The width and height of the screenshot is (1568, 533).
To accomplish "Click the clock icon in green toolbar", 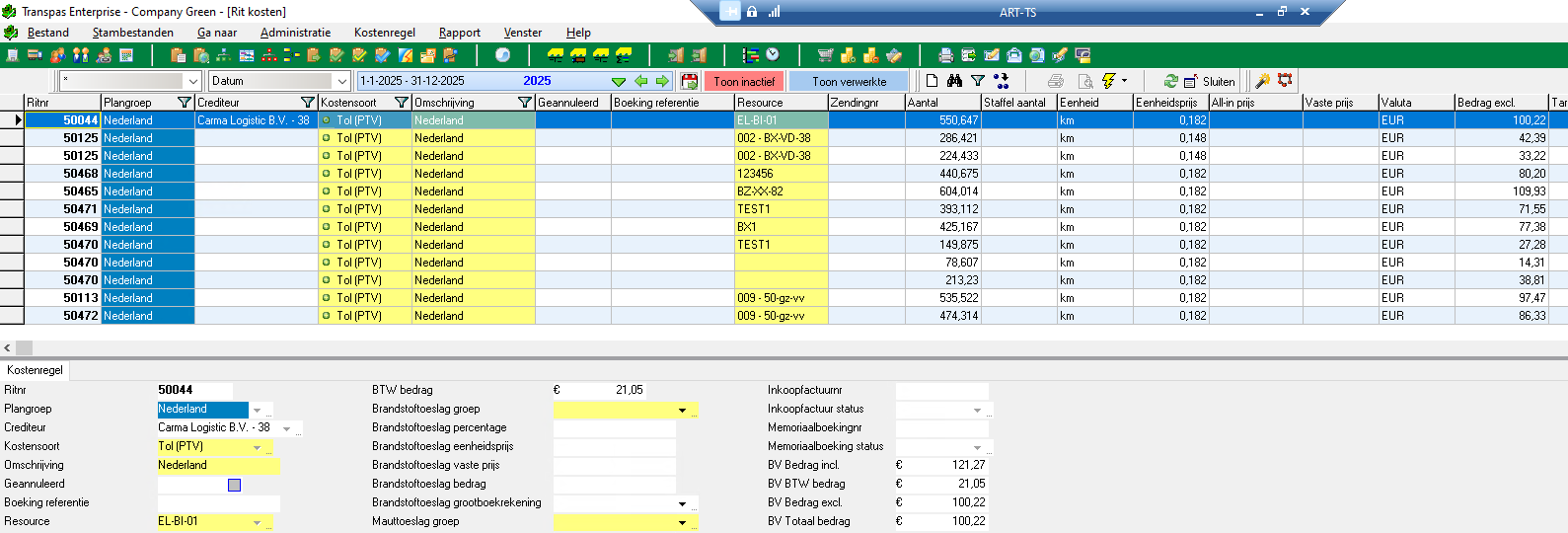I will click(773, 55).
